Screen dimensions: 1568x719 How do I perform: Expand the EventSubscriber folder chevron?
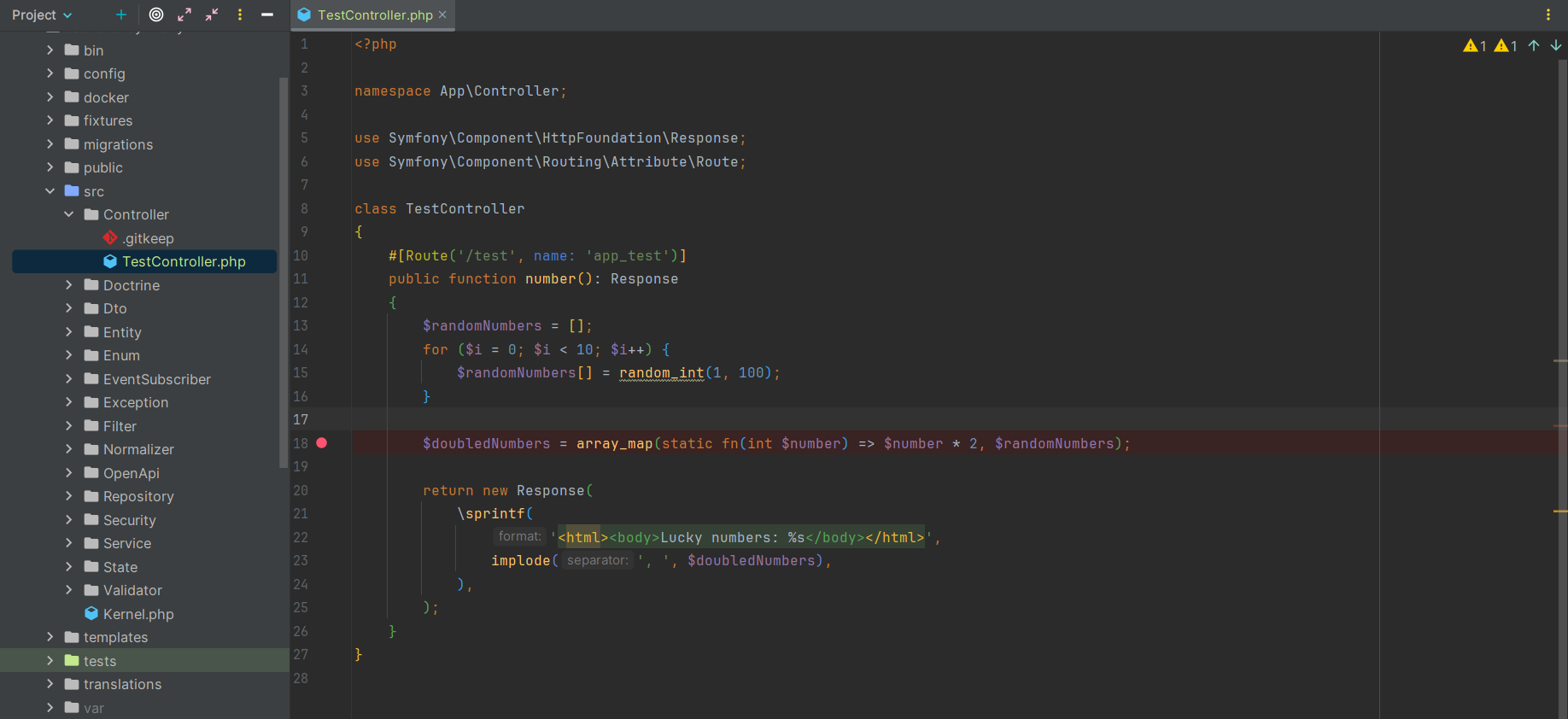pyautogui.click(x=69, y=379)
